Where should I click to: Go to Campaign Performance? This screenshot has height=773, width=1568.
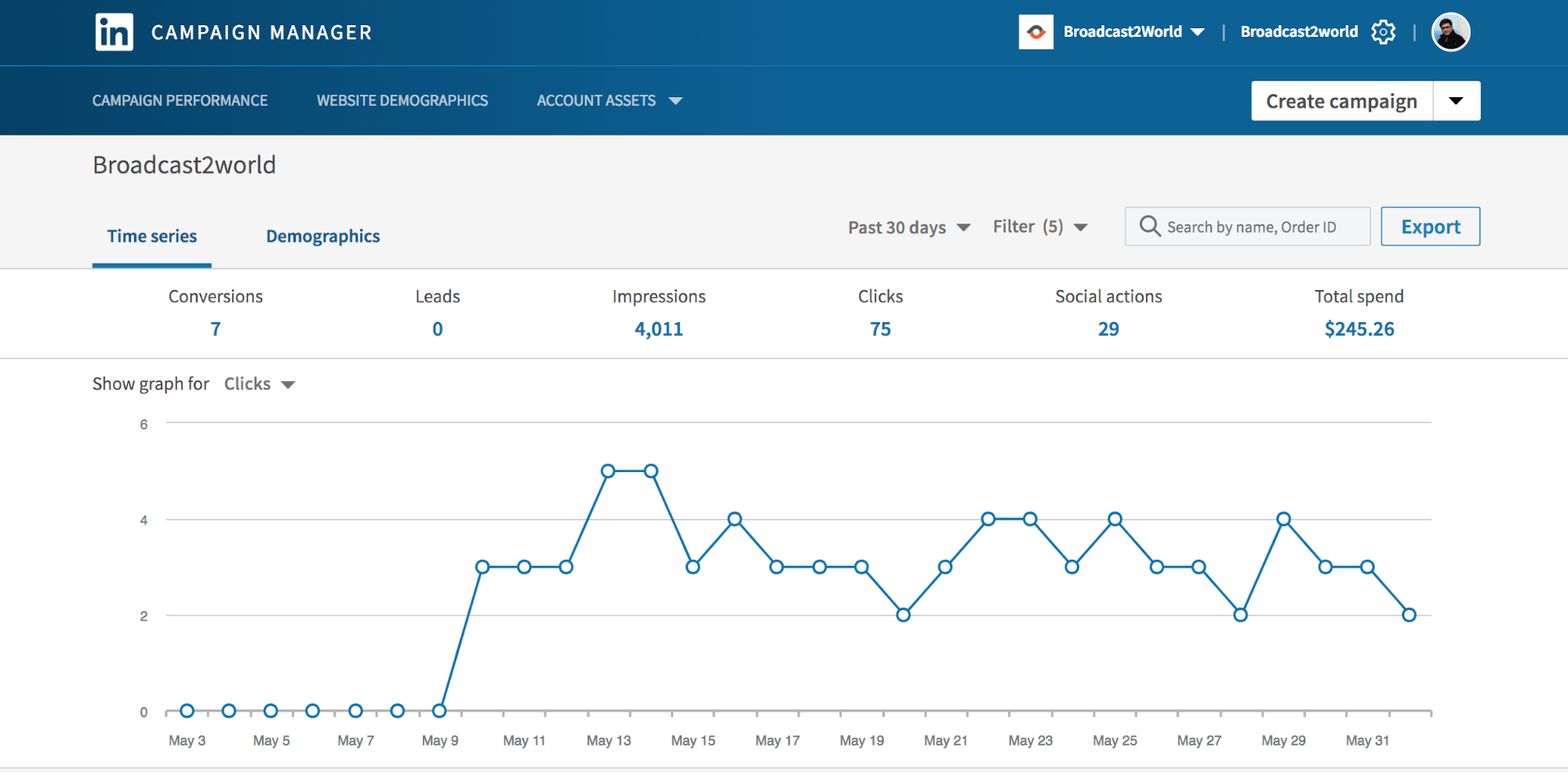coord(180,101)
